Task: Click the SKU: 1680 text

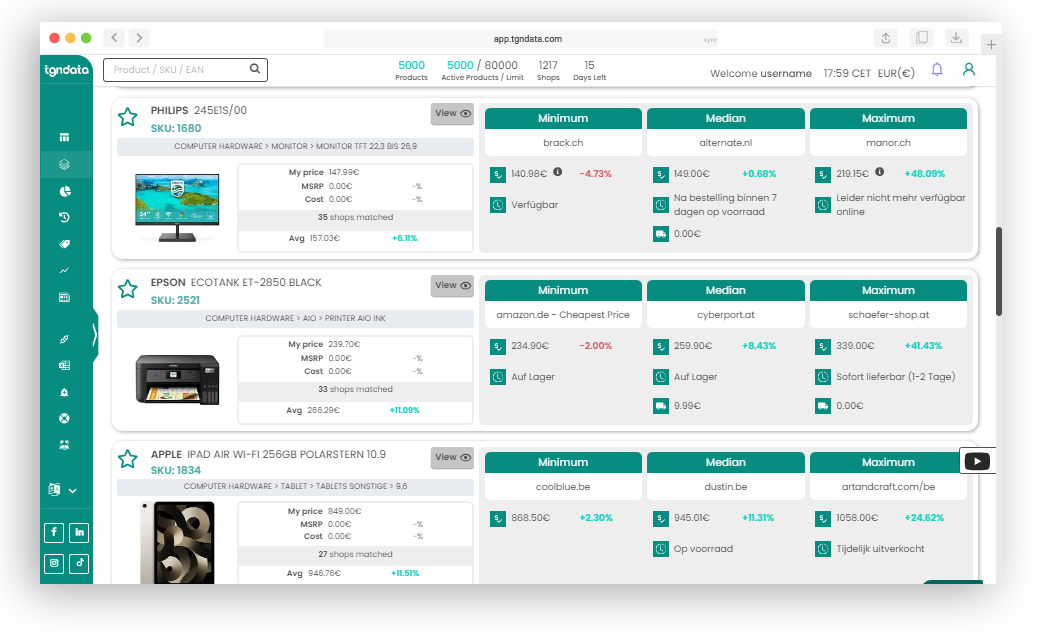Action: coord(176,128)
